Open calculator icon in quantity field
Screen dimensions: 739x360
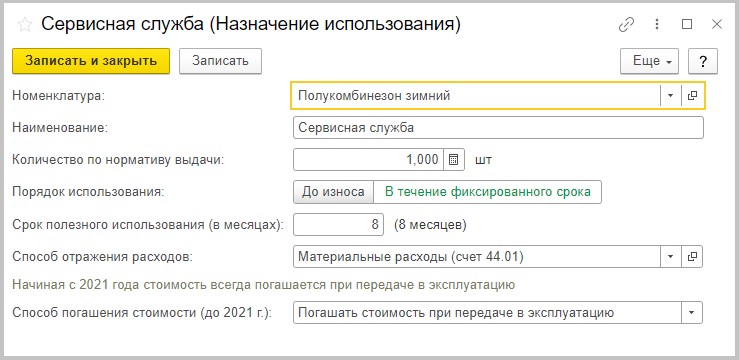click(454, 160)
